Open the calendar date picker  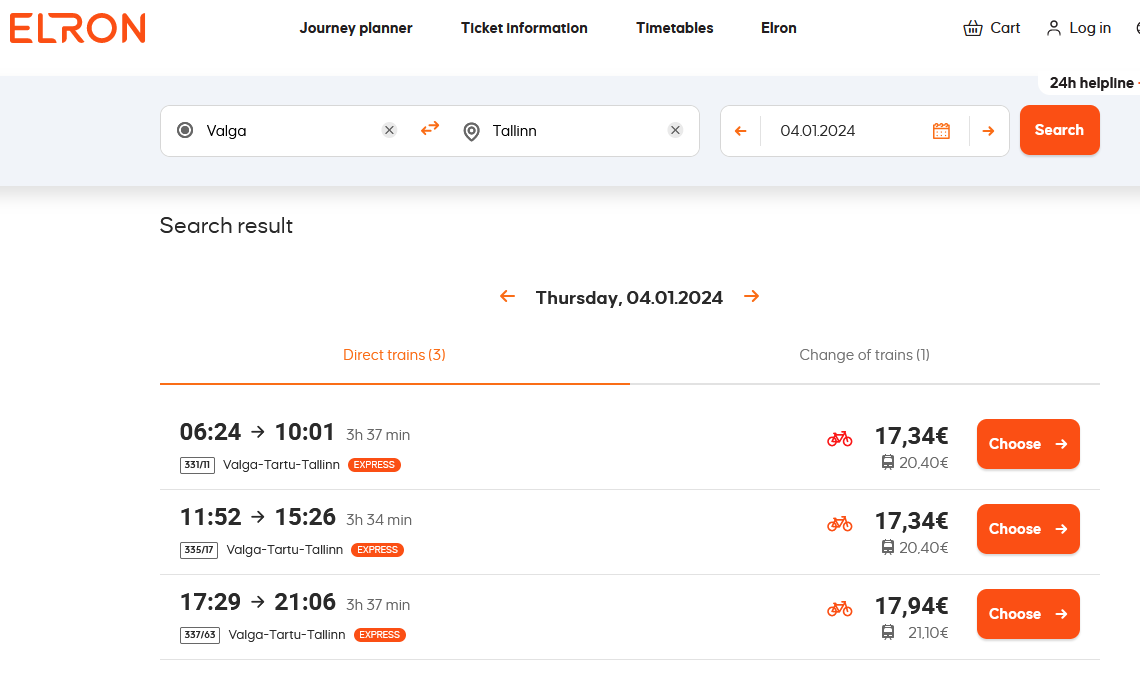click(941, 131)
